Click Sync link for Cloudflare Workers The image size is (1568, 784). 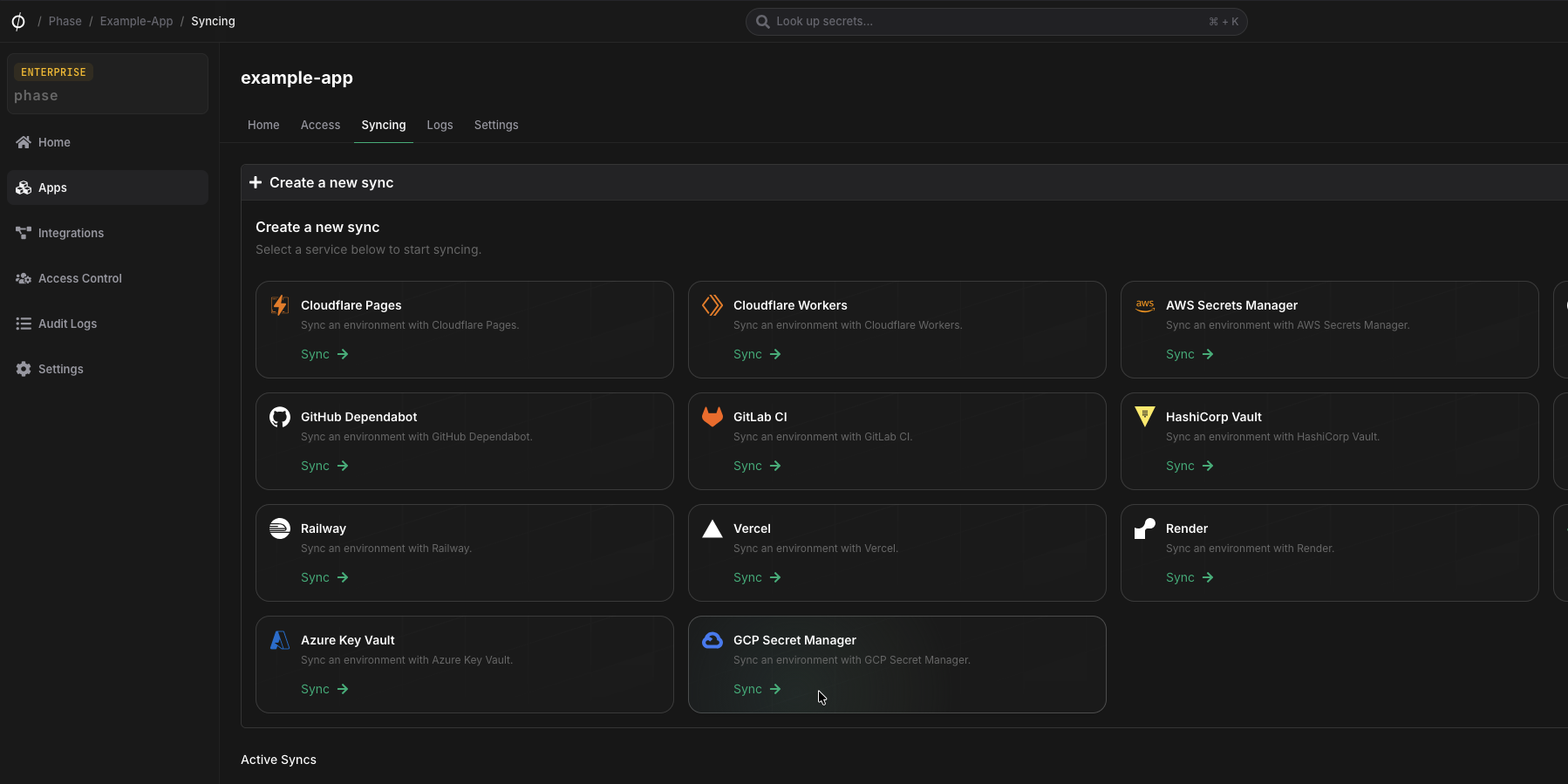[757, 354]
